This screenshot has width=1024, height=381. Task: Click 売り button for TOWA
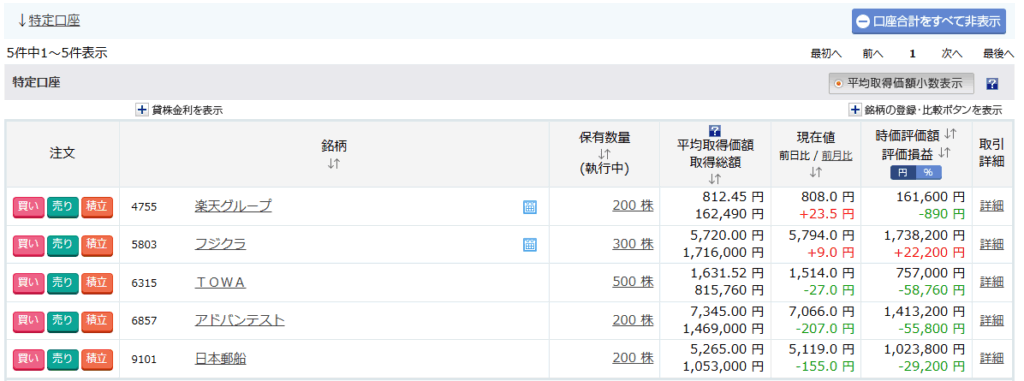pyautogui.click(x=63, y=282)
